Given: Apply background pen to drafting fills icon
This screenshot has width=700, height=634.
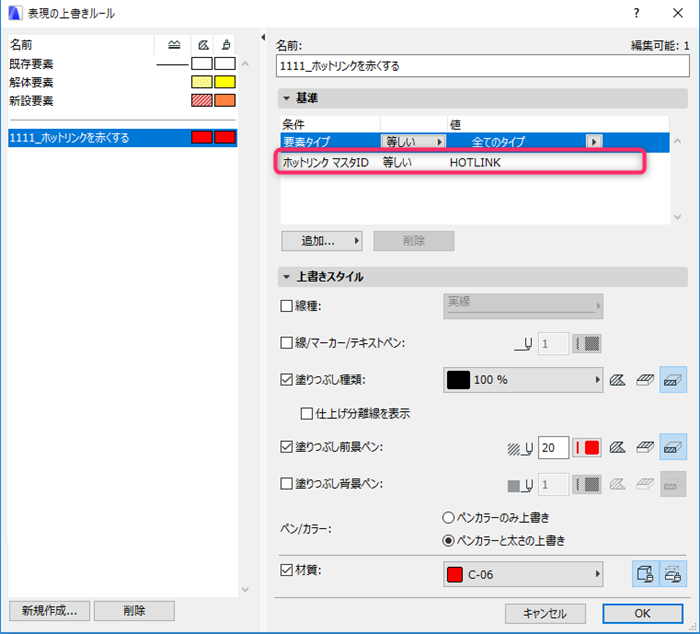Looking at the screenshot, I should tap(617, 484).
